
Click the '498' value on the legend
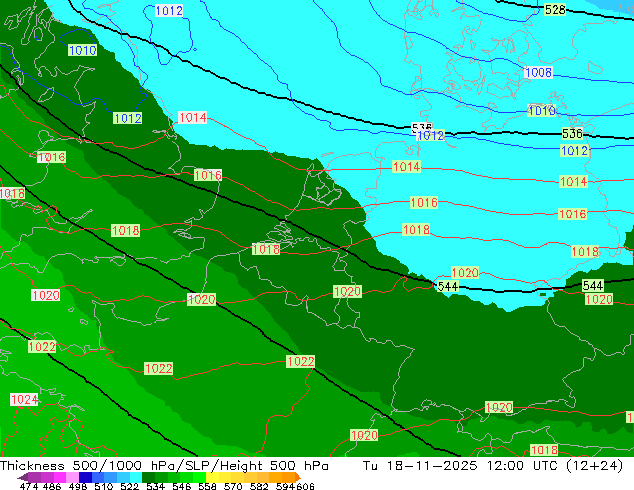point(78,486)
